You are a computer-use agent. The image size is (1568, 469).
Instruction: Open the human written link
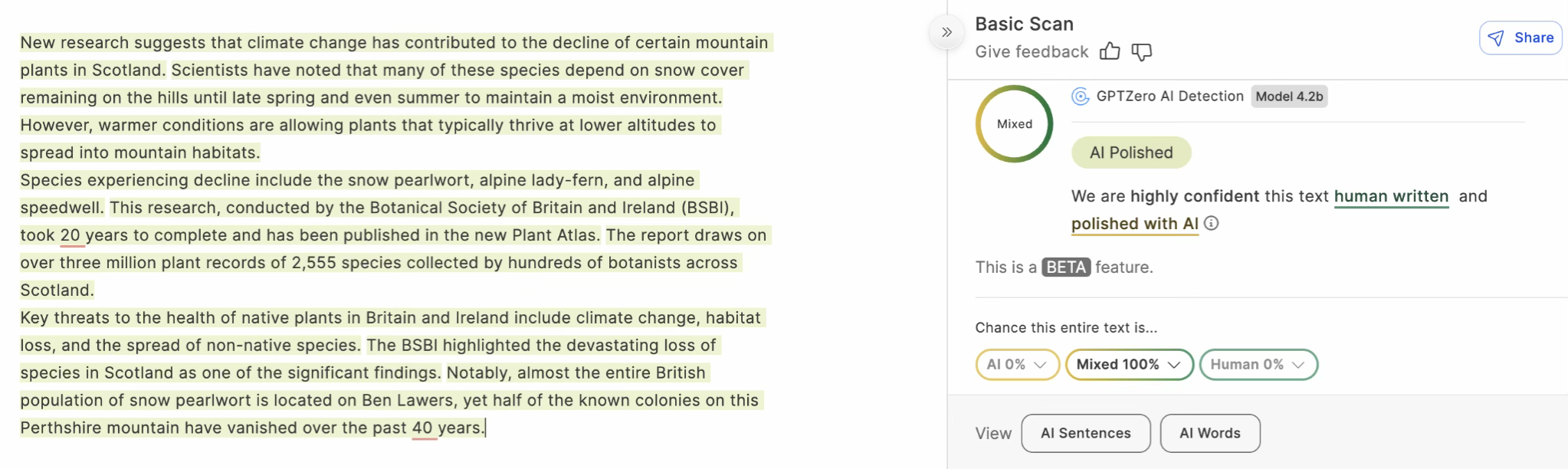[x=1391, y=196]
